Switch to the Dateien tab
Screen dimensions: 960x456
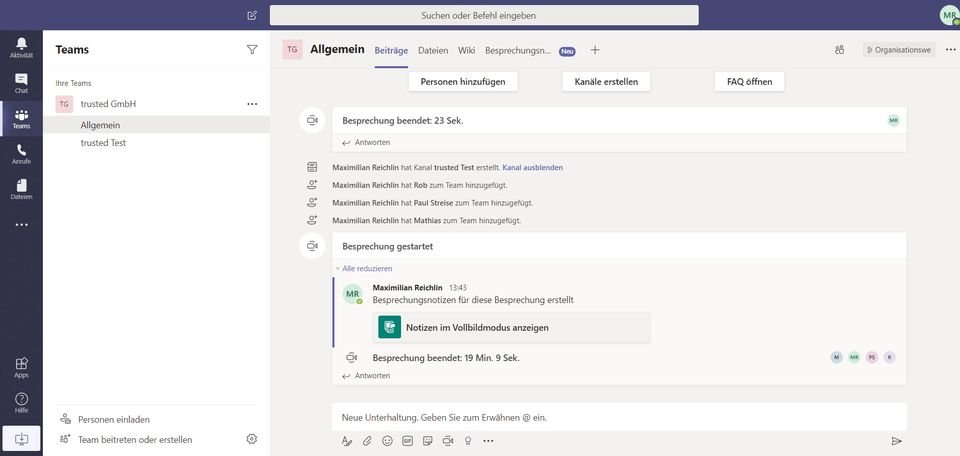click(x=433, y=51)
